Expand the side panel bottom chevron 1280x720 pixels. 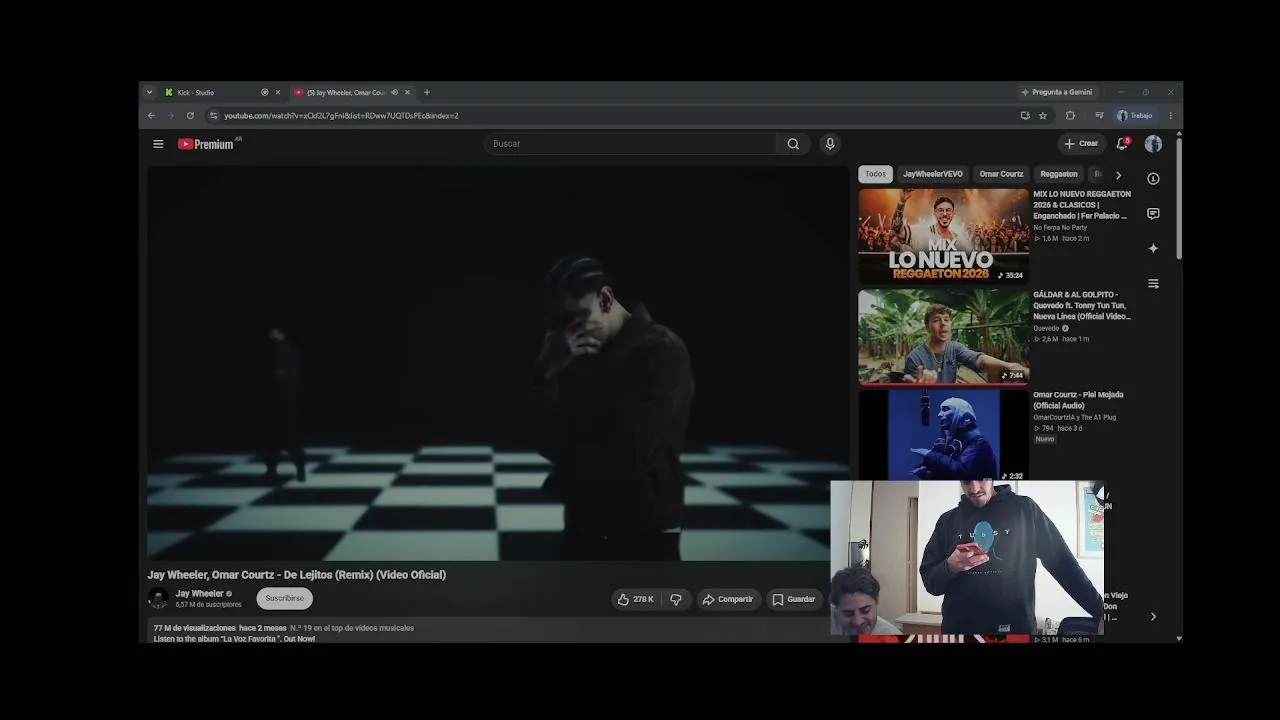pos(1153,617)
